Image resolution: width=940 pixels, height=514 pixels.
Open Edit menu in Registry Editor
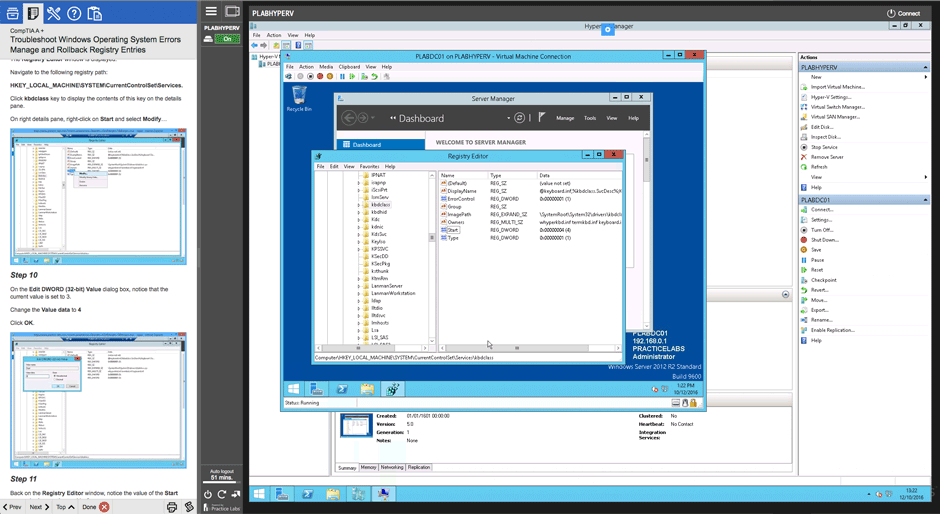(334, 166)
